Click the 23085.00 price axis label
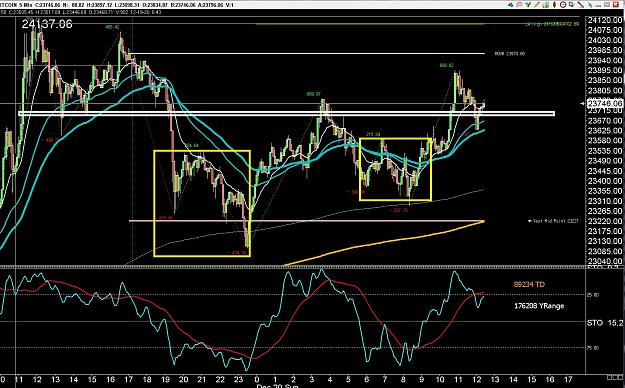The width and height of the screenshot is (625, 388). (x=605, y=251)
